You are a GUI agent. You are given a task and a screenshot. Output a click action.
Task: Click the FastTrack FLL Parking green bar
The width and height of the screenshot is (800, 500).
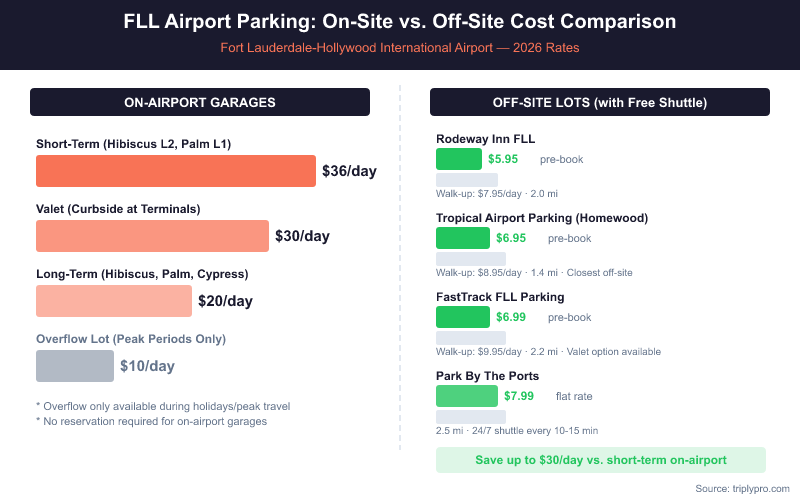[x=463, y=317]
